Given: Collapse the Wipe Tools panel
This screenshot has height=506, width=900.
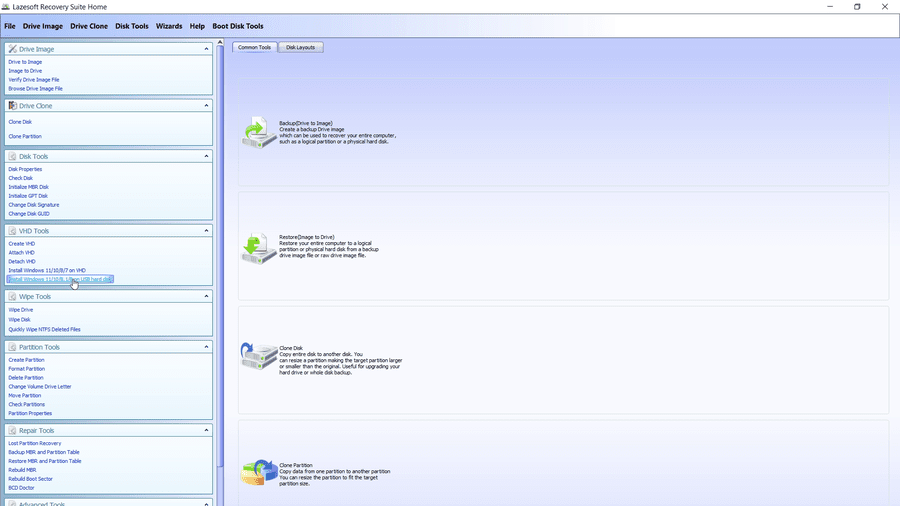Looking at the screenshot, I should (207, 297).
